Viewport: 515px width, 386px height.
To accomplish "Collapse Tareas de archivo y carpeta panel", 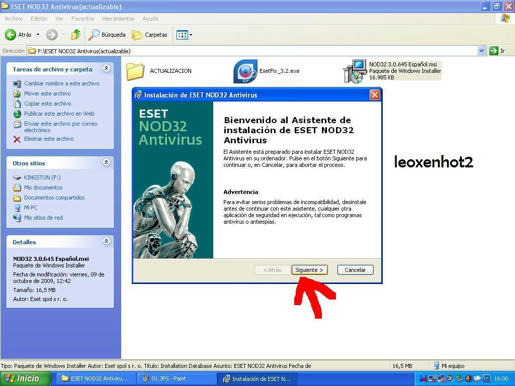I will click(106, 68).
